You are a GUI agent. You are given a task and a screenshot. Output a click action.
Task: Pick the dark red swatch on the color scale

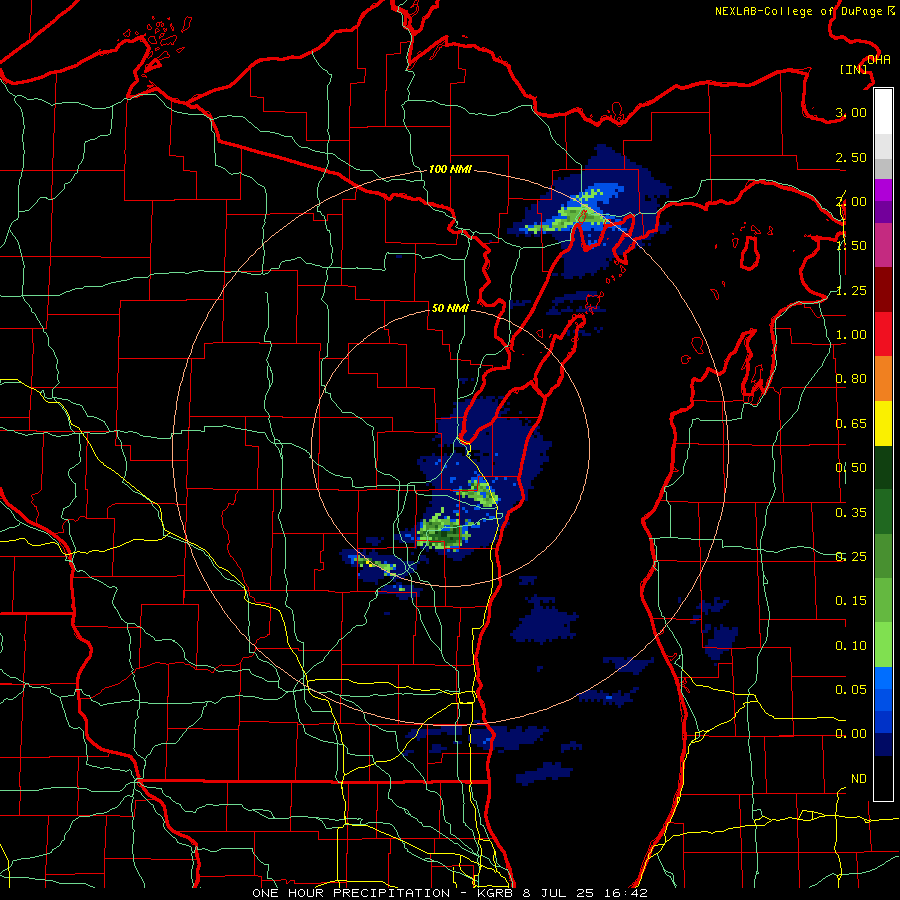click(x=883, y=290)
